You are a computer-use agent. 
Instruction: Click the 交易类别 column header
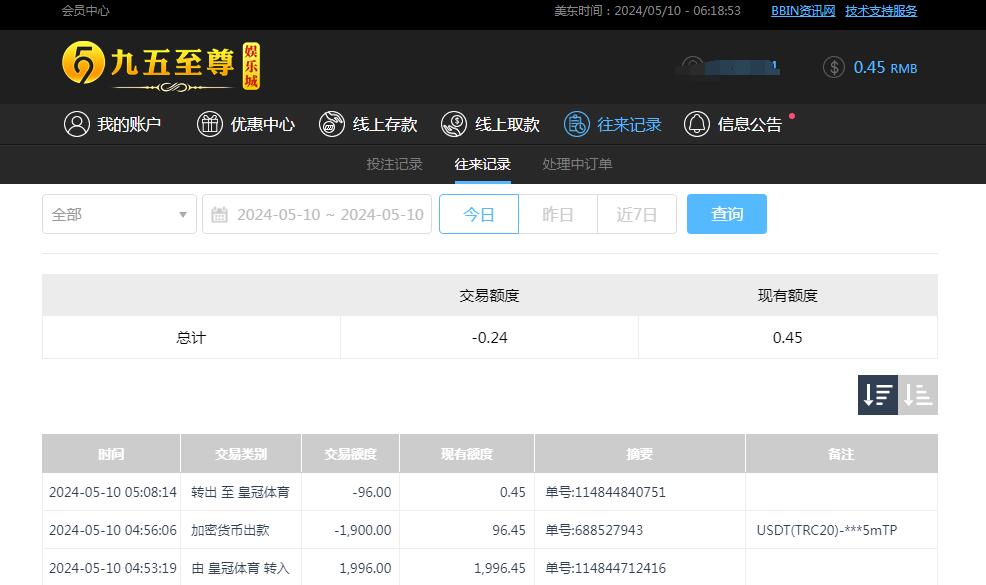pos(241,454)
